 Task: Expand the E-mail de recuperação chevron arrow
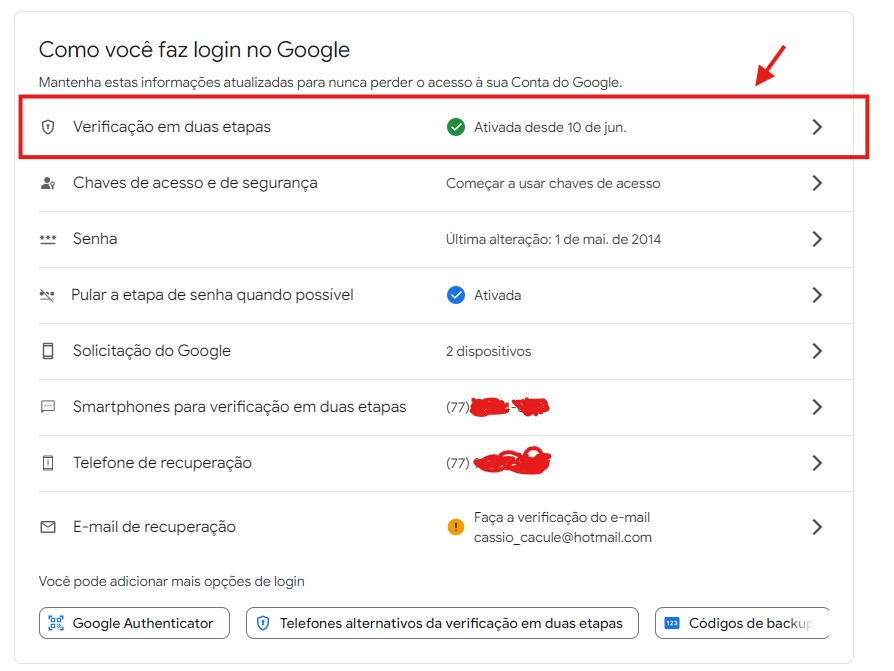tap(817, 526)
